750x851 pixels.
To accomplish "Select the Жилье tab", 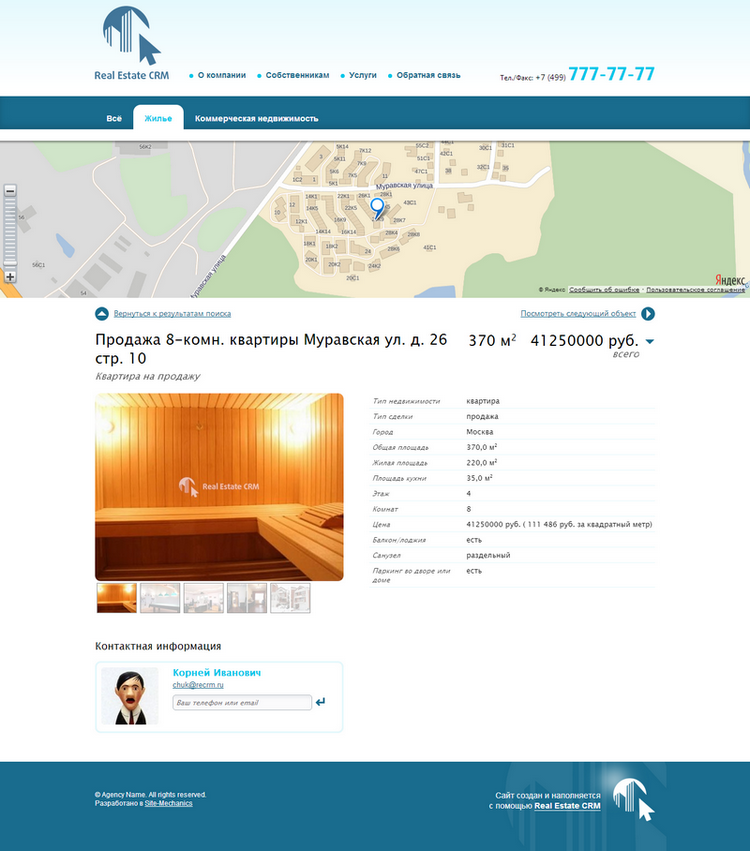I will click(x=158, y=118).
